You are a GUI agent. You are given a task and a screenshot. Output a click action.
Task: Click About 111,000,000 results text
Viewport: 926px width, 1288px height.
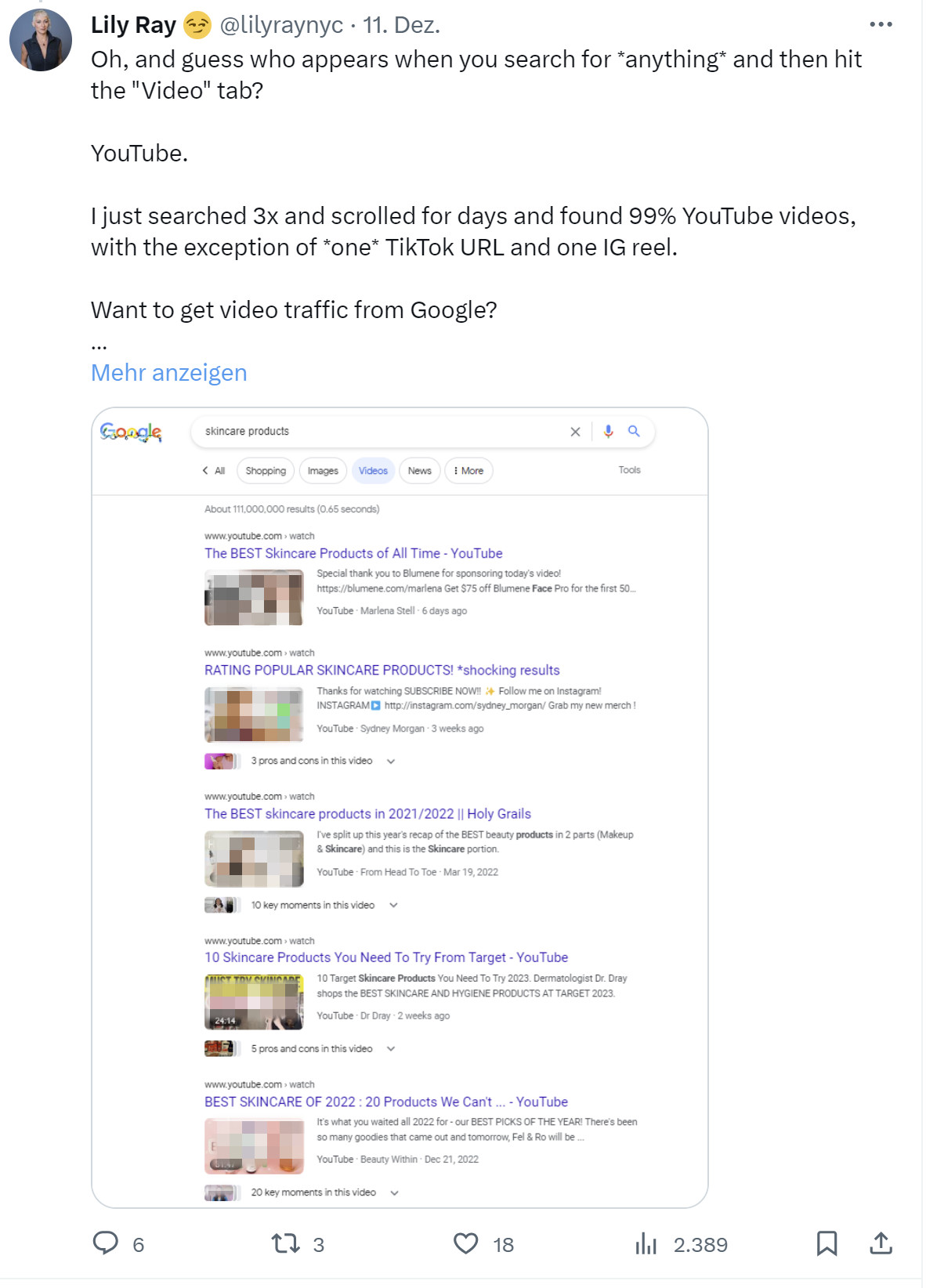292,509
